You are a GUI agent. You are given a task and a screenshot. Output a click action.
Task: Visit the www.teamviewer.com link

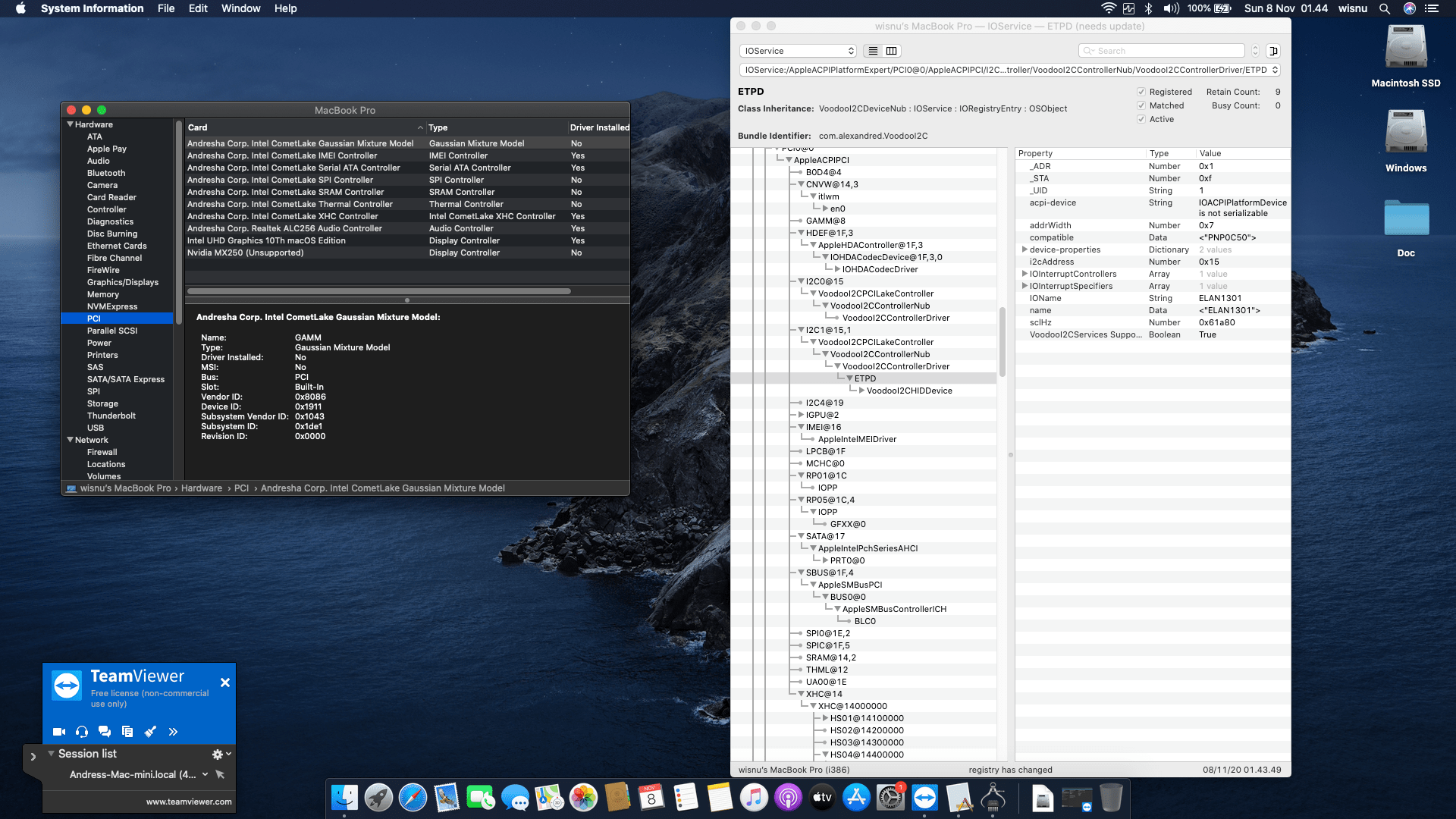[x=187, y=801]
